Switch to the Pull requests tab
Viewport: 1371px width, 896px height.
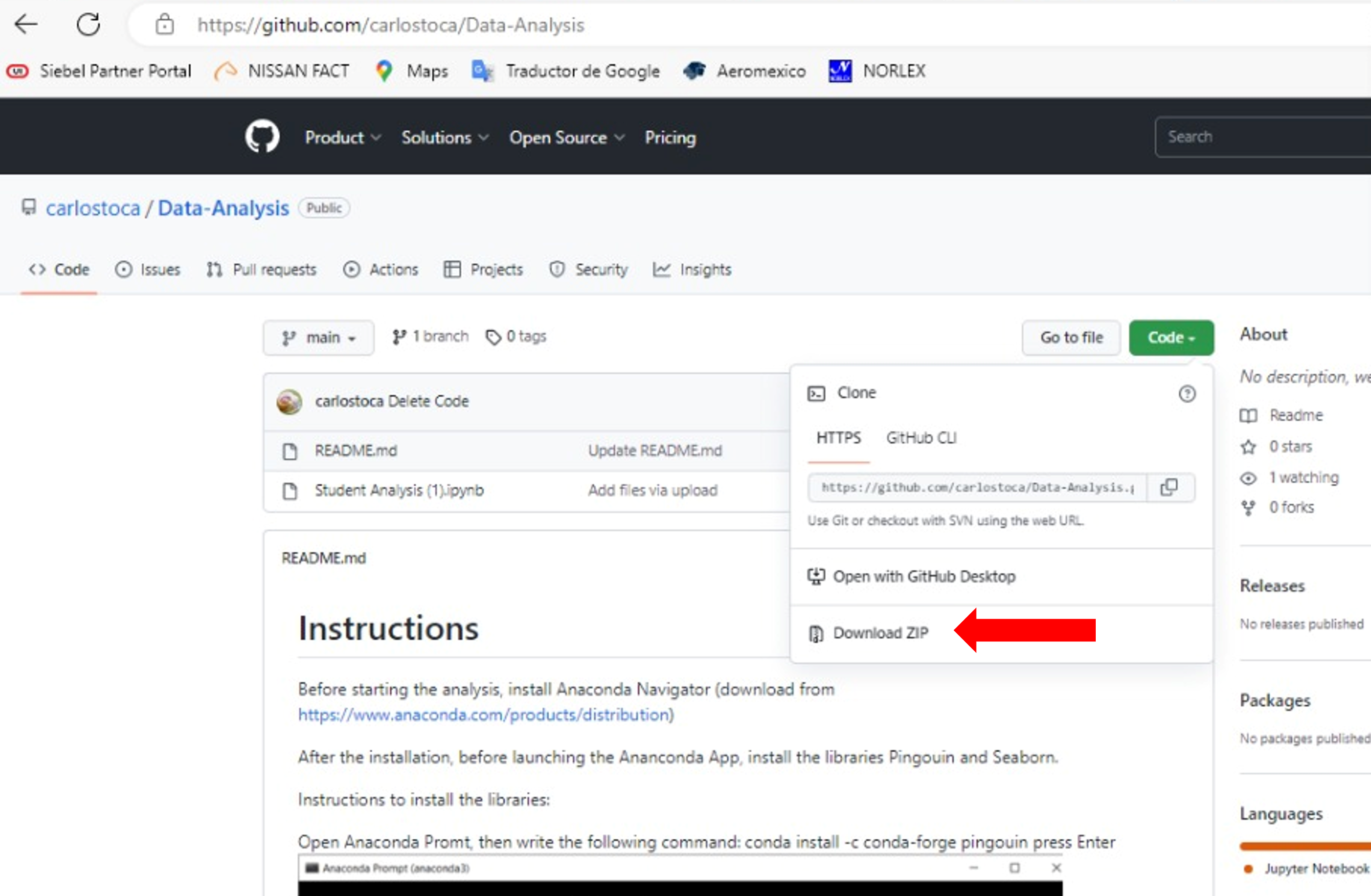pos(262,270)
